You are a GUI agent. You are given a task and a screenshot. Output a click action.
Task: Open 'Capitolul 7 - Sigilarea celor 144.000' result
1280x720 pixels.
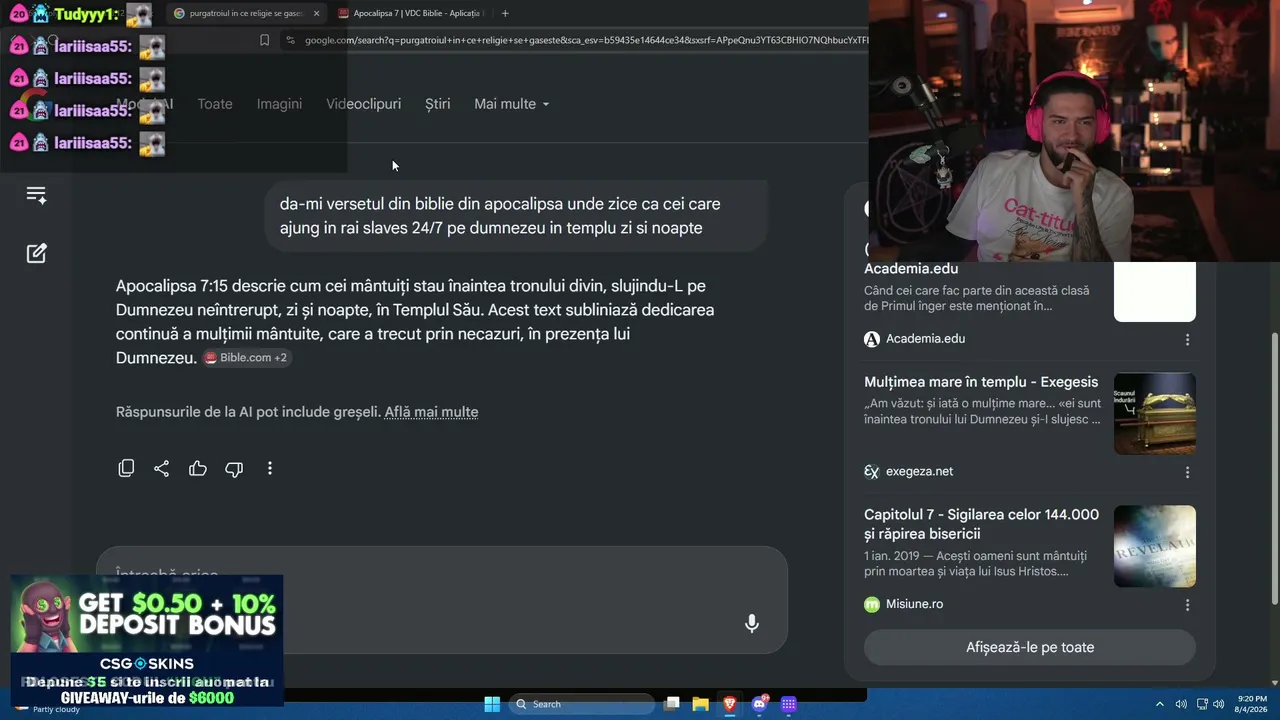click(981, 524)
